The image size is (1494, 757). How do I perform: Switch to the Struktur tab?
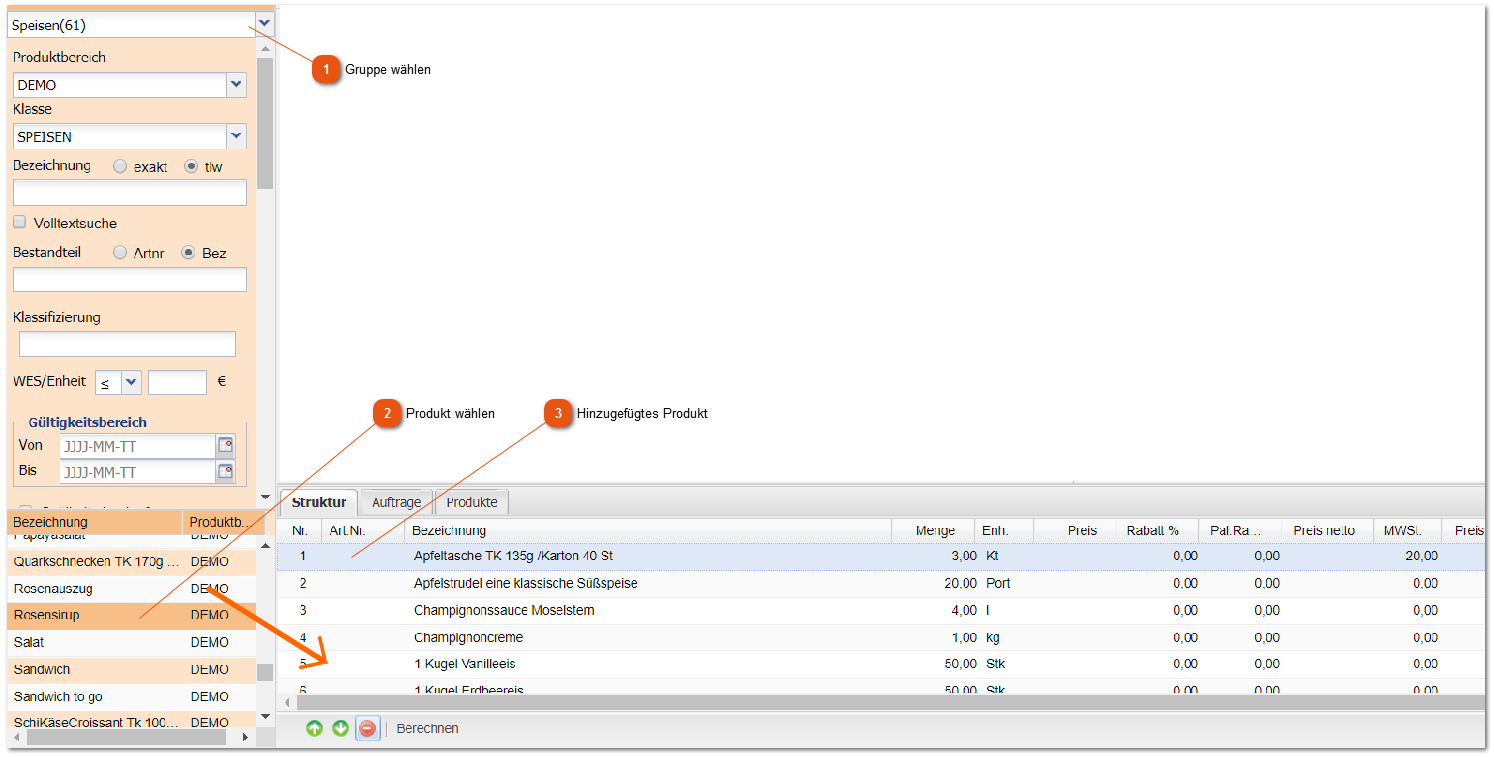(x=319, y=502)
